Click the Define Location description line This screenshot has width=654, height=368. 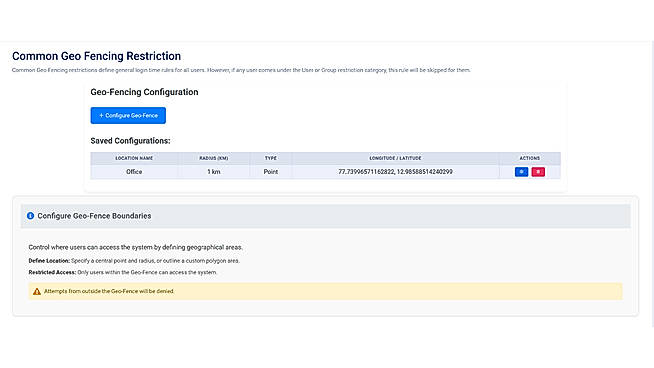[134, 261]
